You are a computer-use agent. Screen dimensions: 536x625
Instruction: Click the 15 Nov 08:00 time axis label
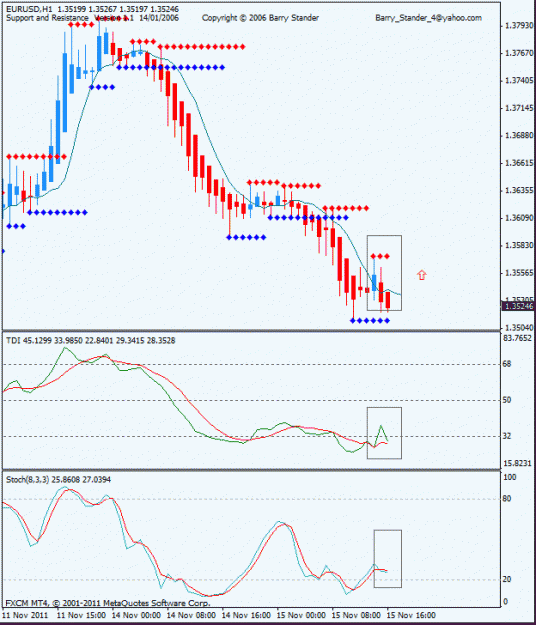click(356, 615)
